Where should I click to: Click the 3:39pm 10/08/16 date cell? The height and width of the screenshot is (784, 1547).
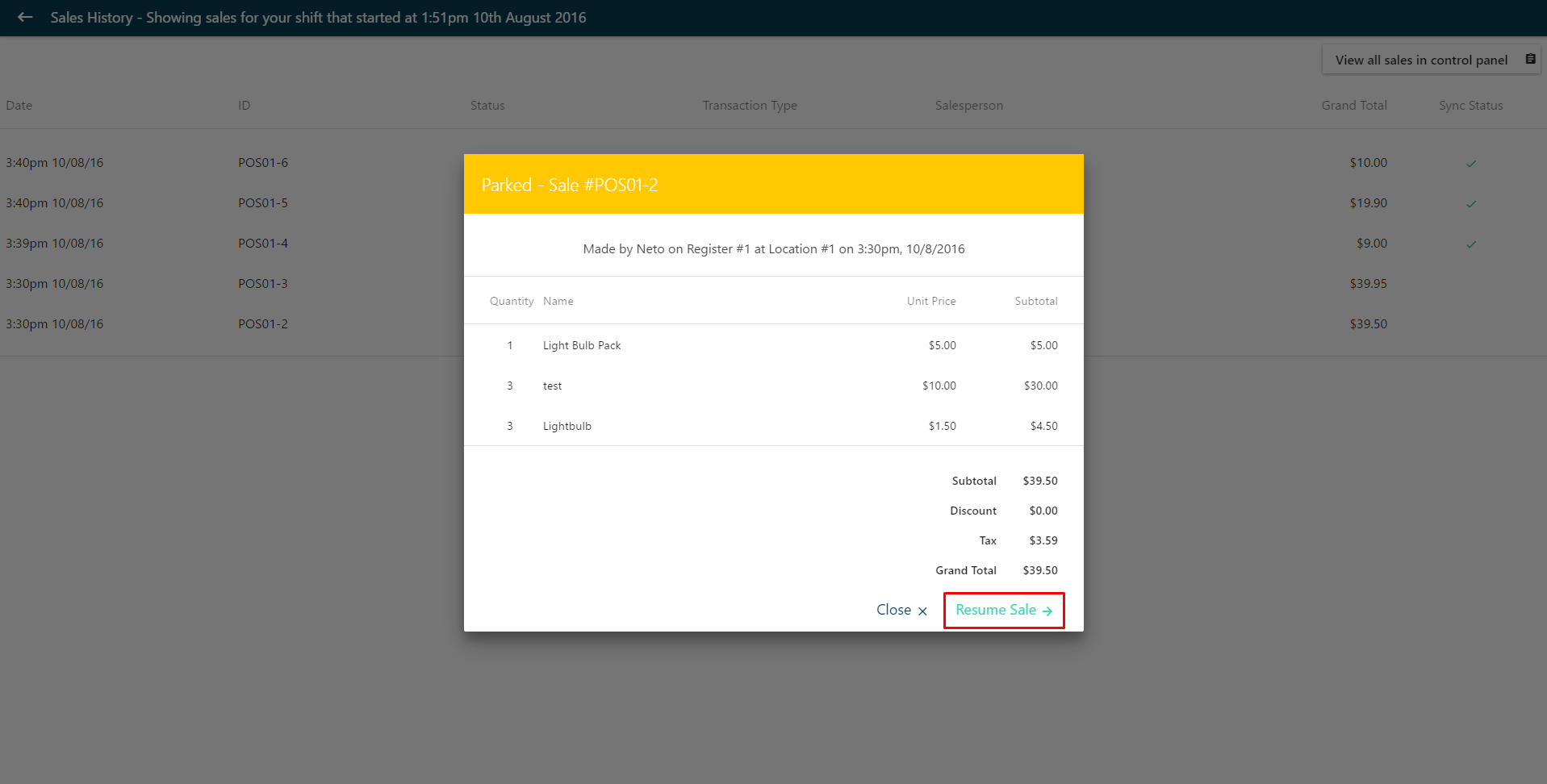[x=54, y=244]
